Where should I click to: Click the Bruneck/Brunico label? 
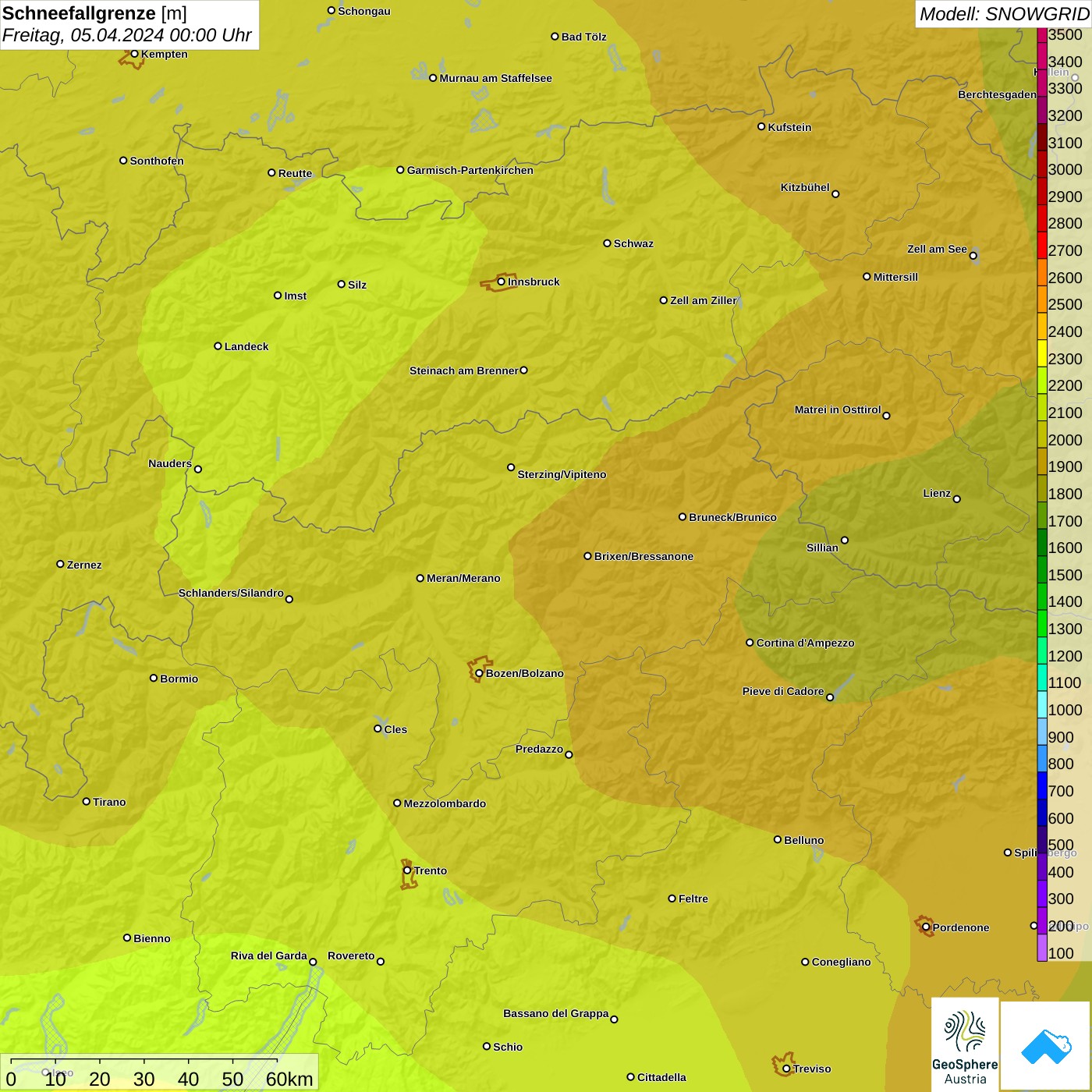point(732,517)
